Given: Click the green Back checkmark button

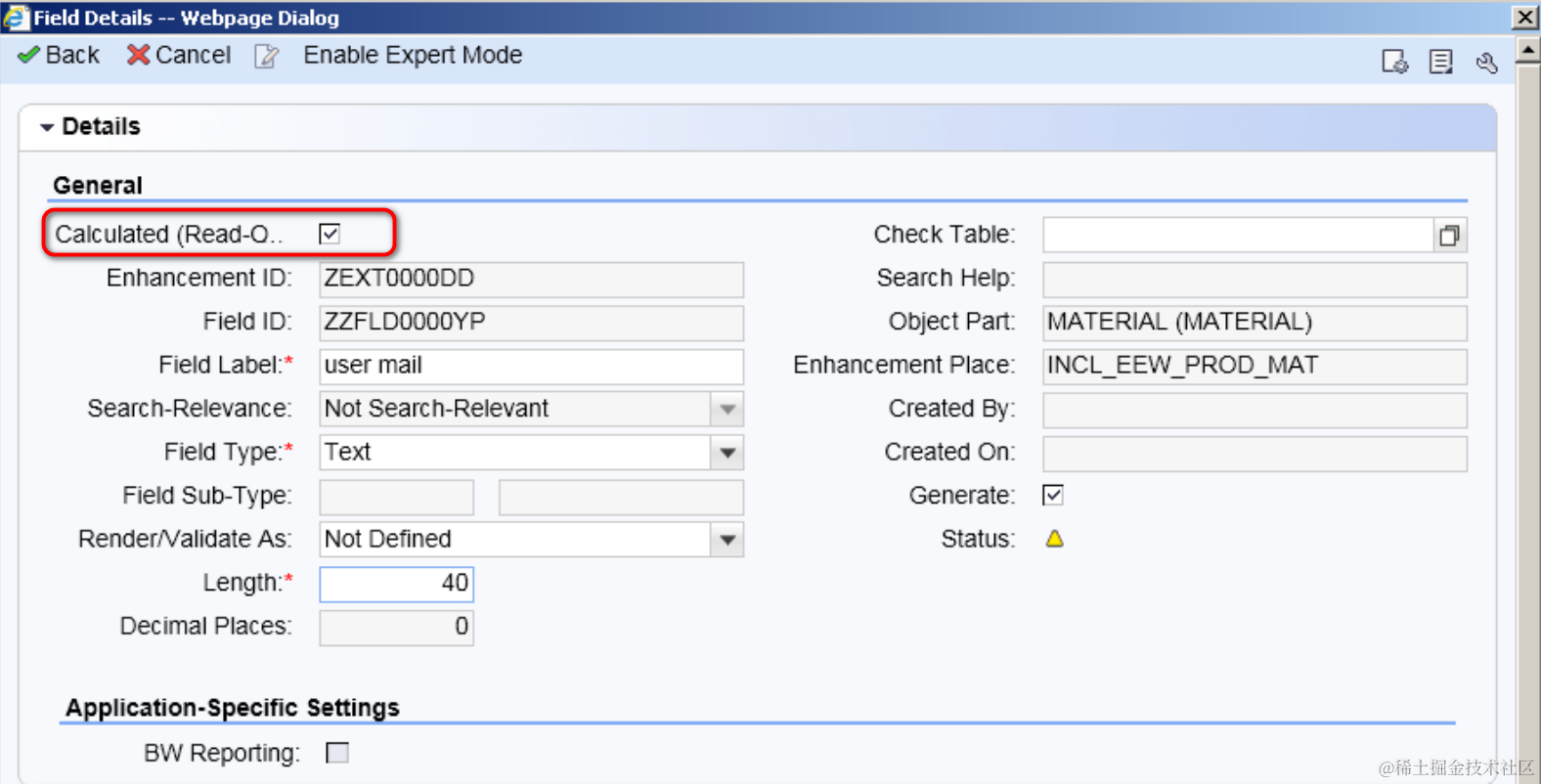Looking at the screenshot, I should click(59, 56).
